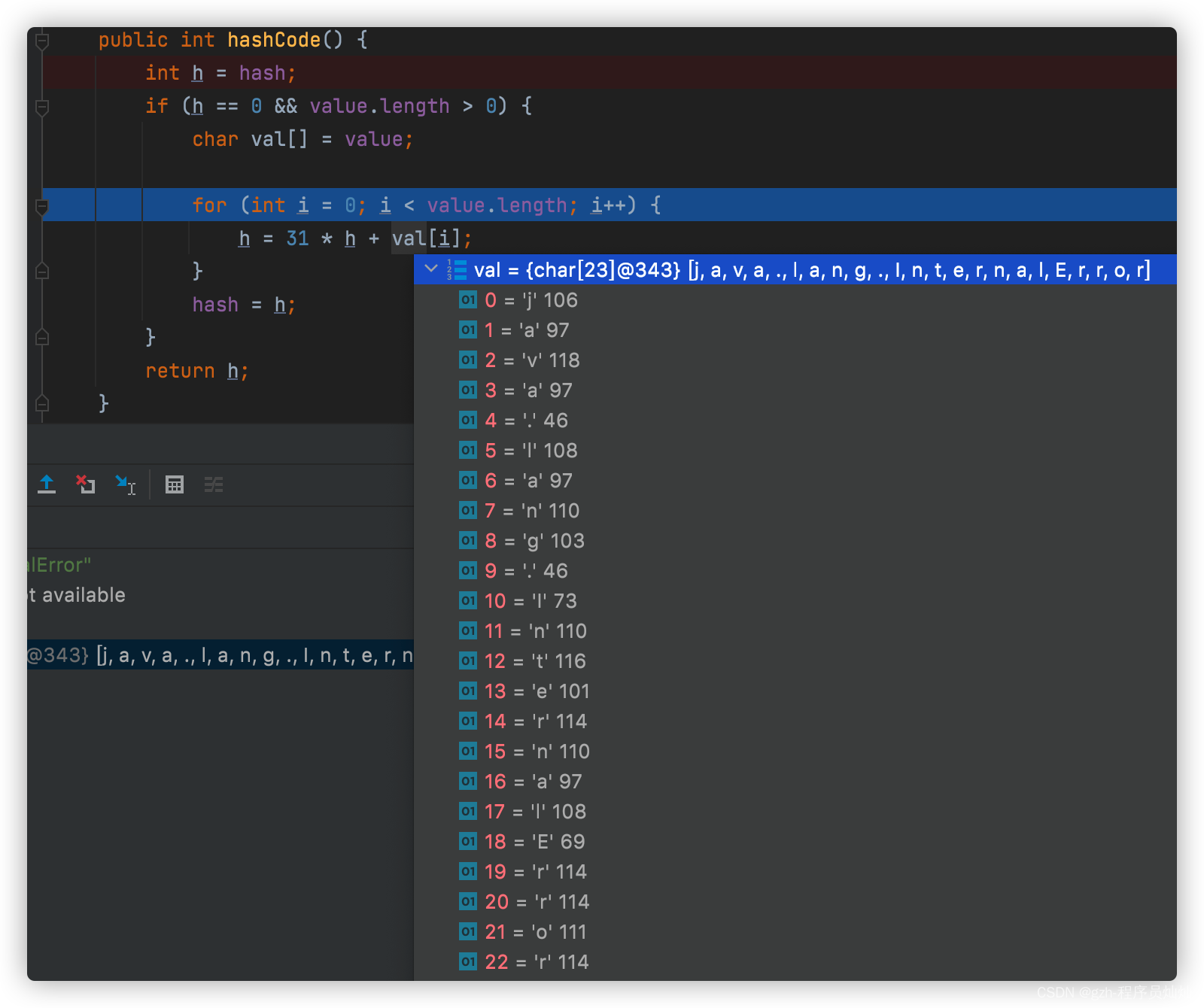1204x1008 pixels.
Task: Select array element 8 = 'g' 103
Action: pos(795,541)
